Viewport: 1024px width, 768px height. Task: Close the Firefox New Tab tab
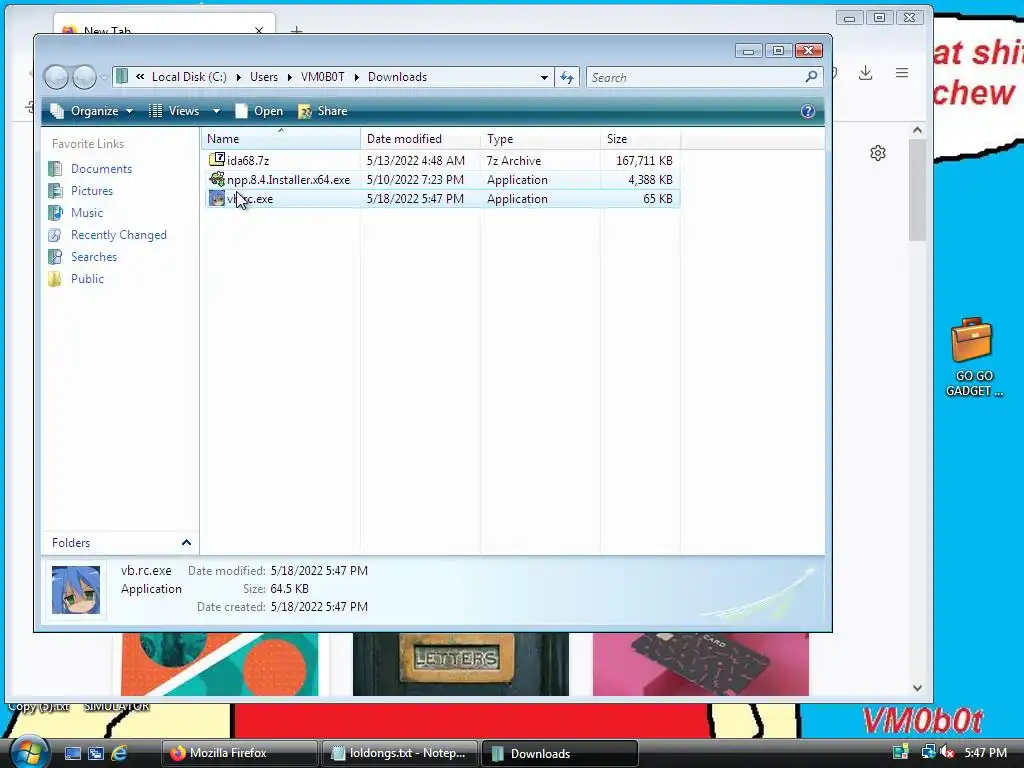coord(259,30)
